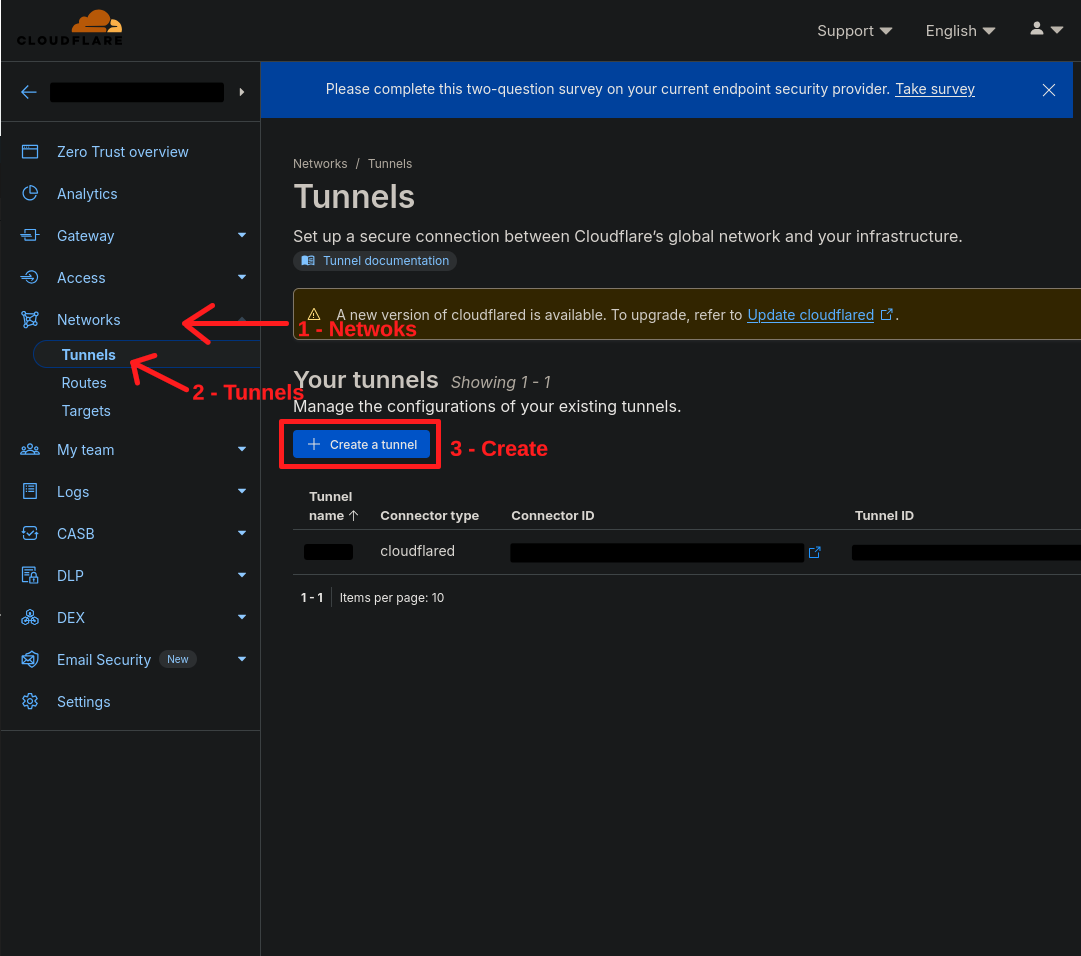The height and width of the screenshot is (956, 1081).
Task: Open Tunnel documentation link
Action: pyautogui.click(x=375, y=261)
